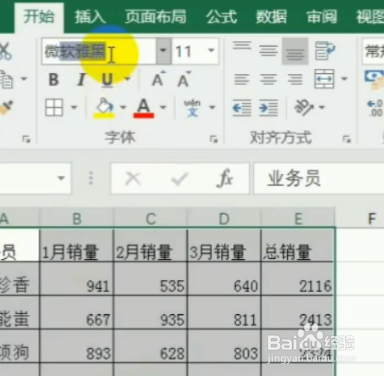Viewport: 384px width, 376px height.
Task: Open the 公式 ribbon tab
Action: pos(221,17)
